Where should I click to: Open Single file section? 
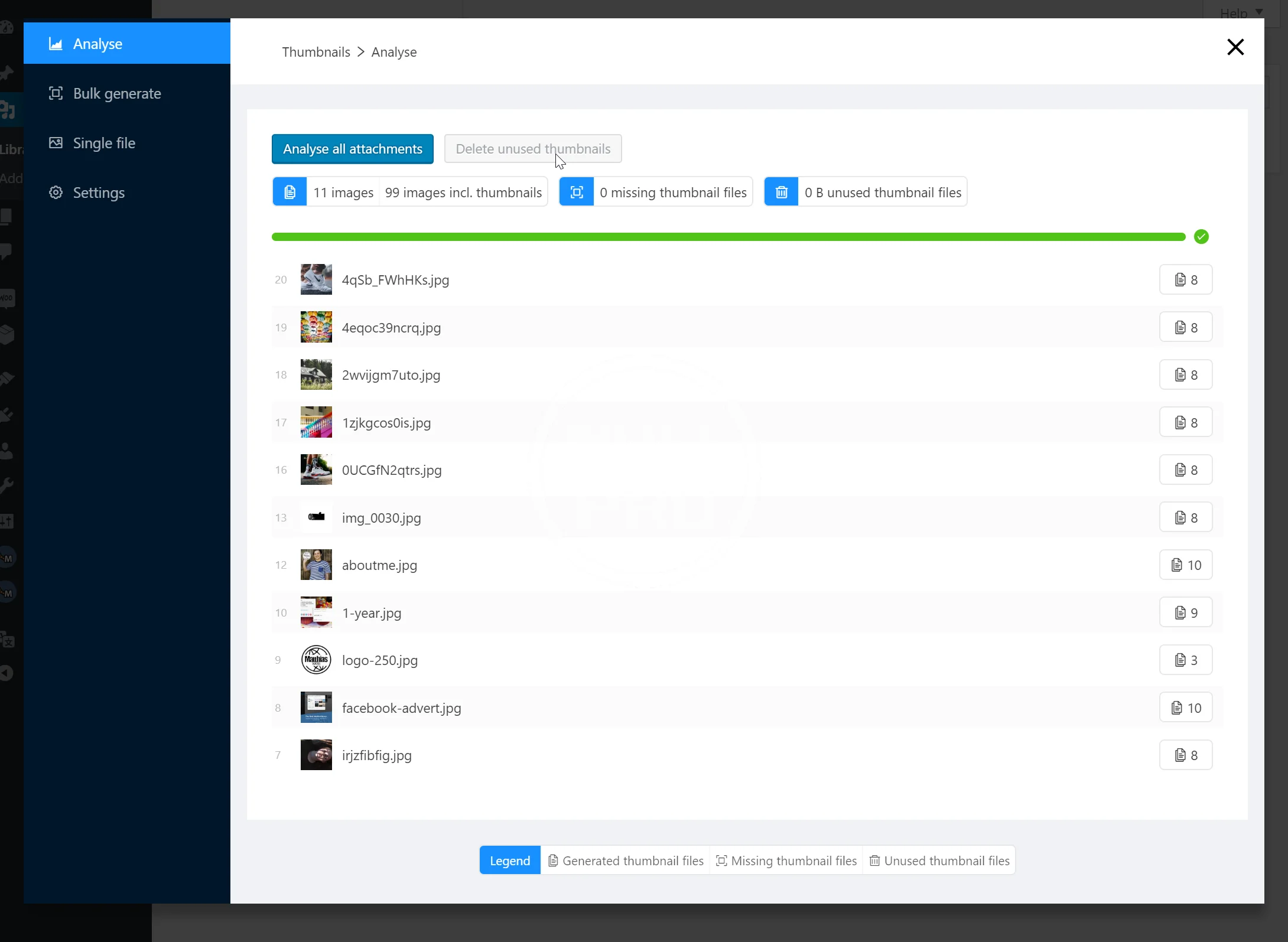pos(104,143)
